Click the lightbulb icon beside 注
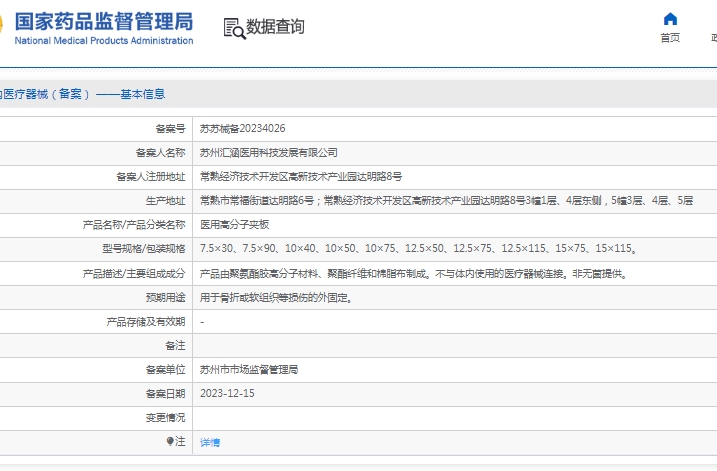This screenshot has height=471, width=717. (x=170, y=441)
